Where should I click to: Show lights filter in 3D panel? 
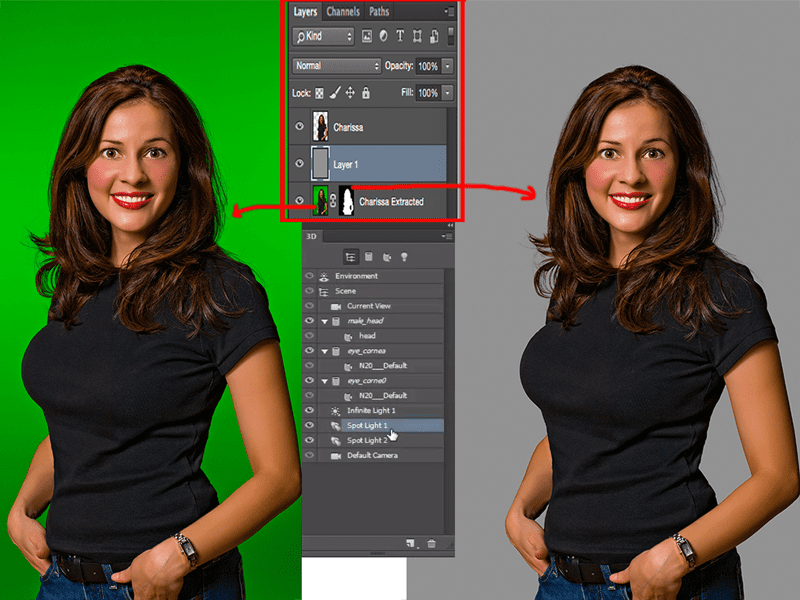tap(404, 257)
